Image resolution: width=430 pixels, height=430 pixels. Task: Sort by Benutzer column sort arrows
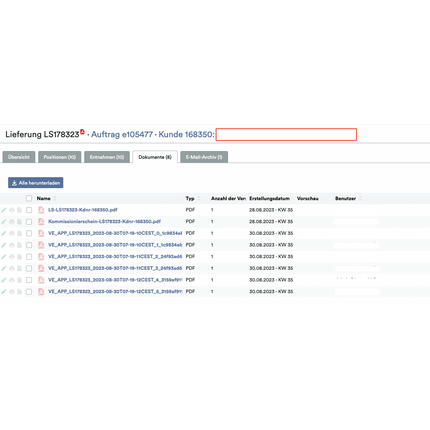[360, 198]
